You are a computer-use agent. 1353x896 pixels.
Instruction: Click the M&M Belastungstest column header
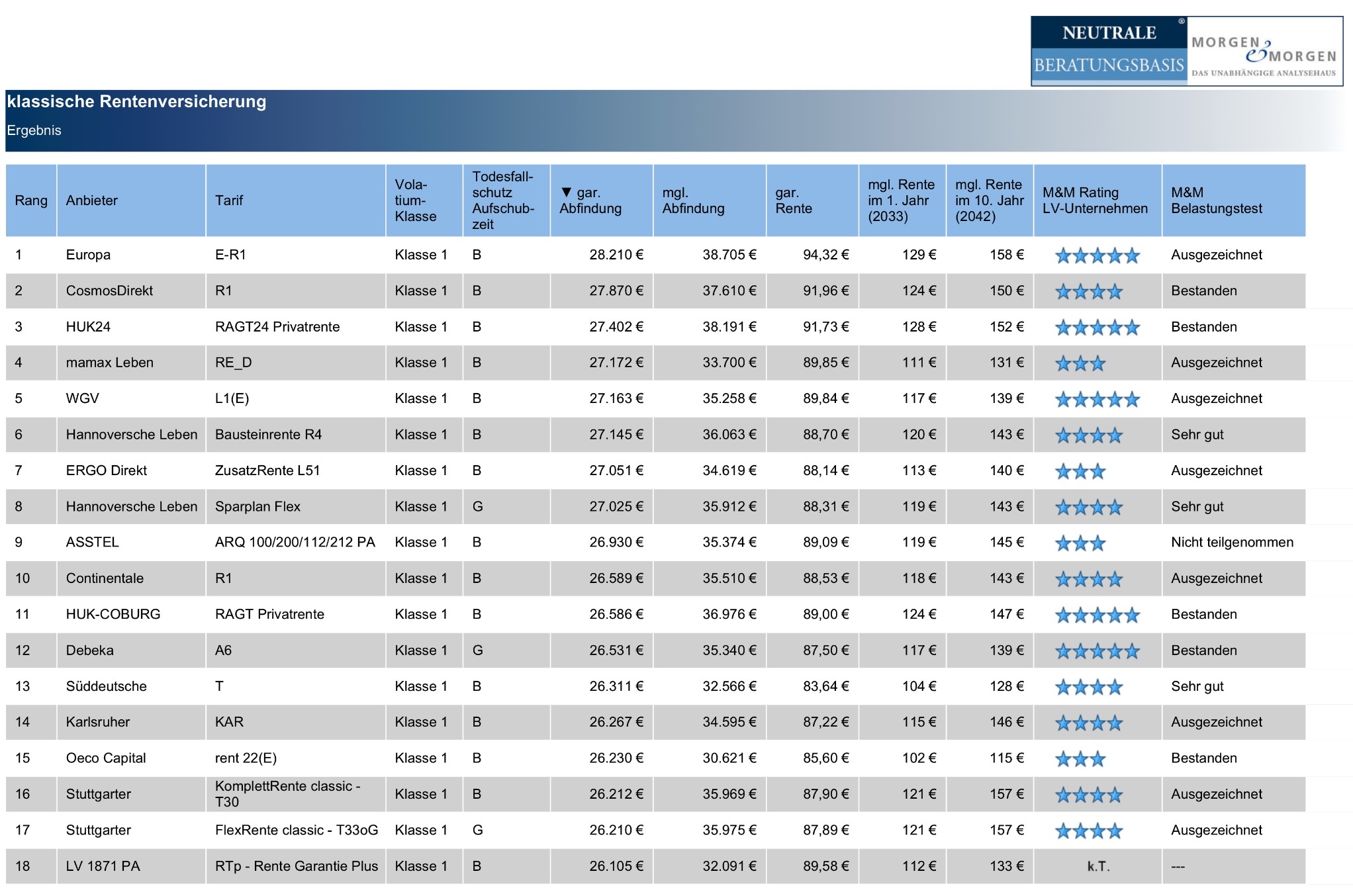click(x=1234, y=201)
